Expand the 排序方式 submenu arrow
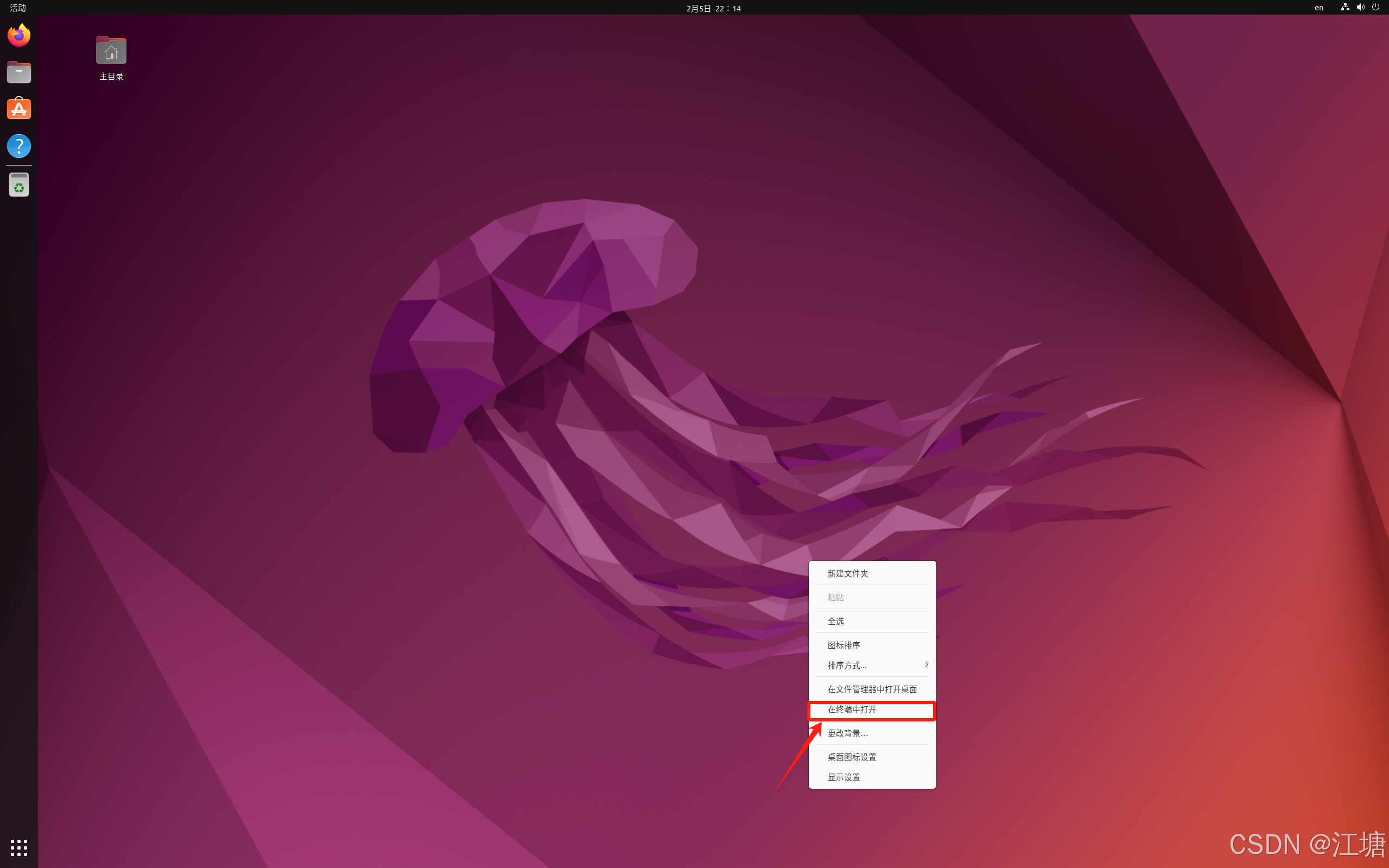The image size is (1389, 868). [926, 665]
